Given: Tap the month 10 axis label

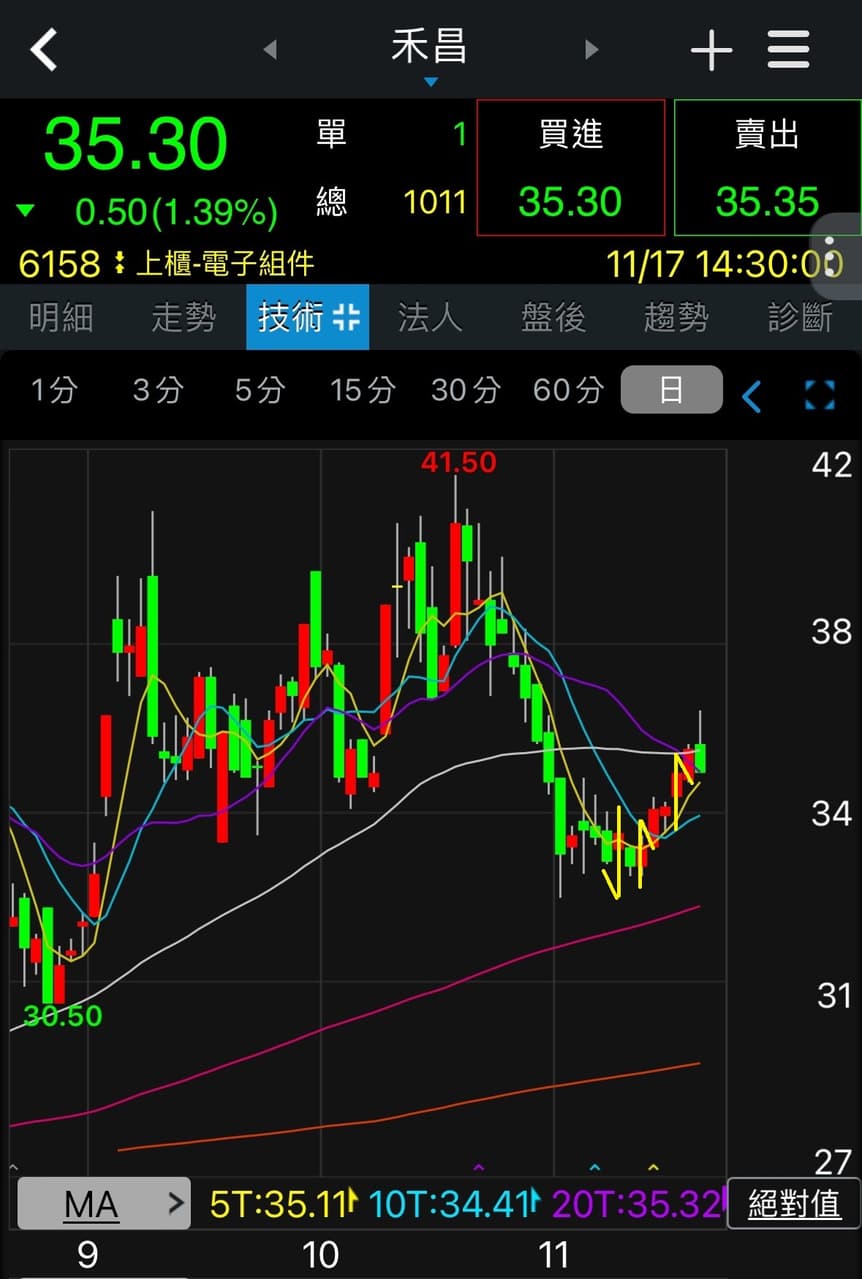Looking at the screenshot, I should (319, 1254).
